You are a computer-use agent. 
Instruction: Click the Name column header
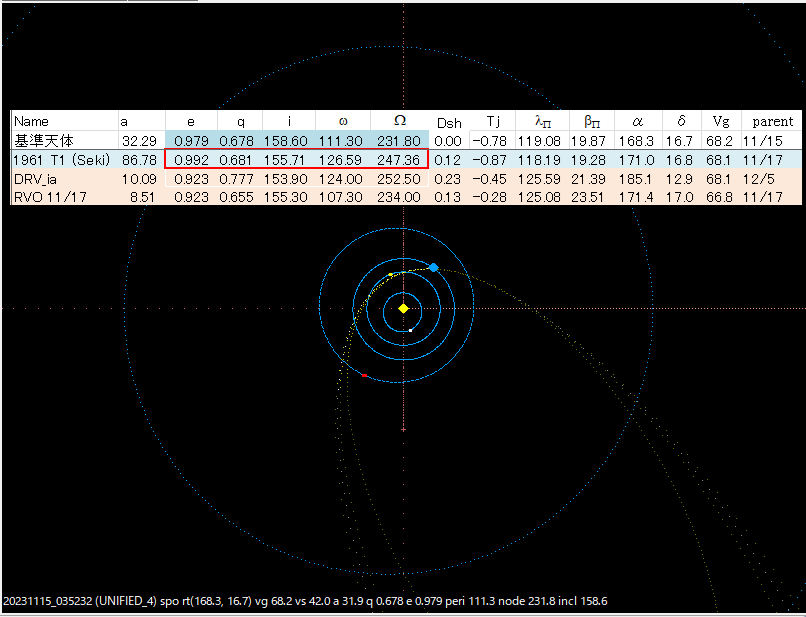point(31,121)
